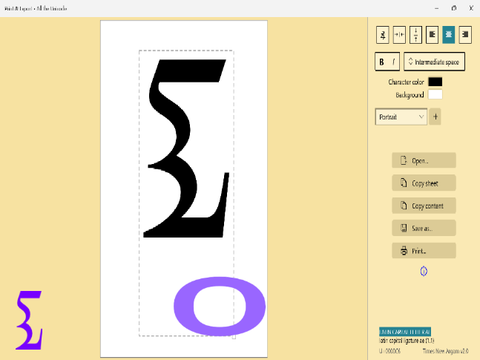Click the Save as... button
The image size is (480, 360).
(424, 228)
